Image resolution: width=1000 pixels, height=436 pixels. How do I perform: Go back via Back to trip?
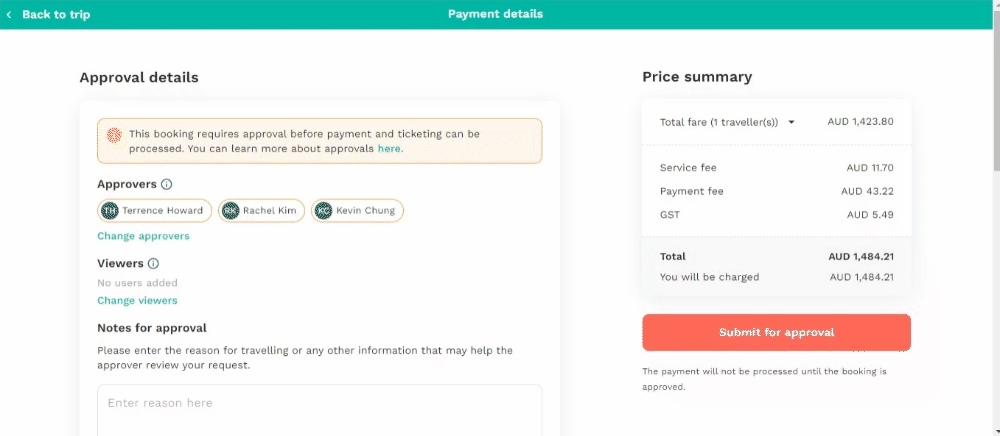click(48, 14)
